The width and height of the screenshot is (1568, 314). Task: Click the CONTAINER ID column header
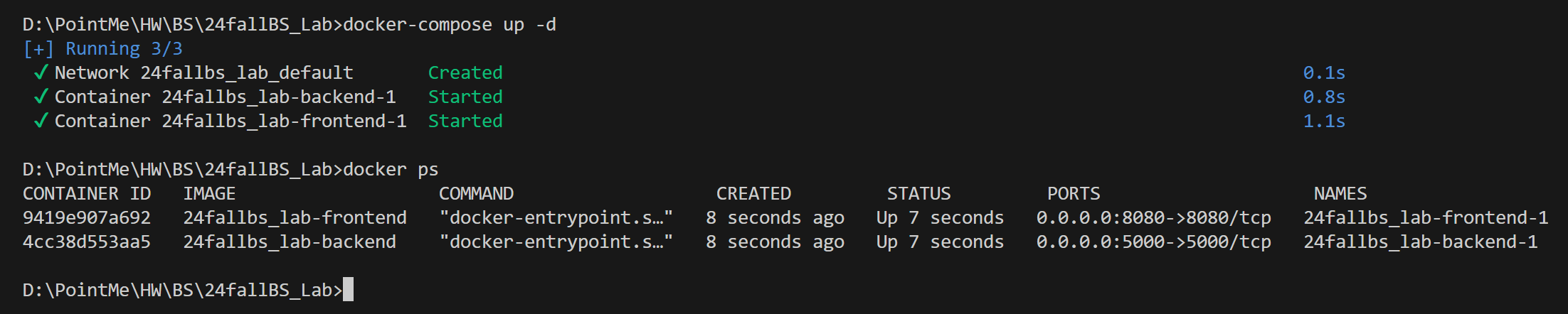coord(87,193)
